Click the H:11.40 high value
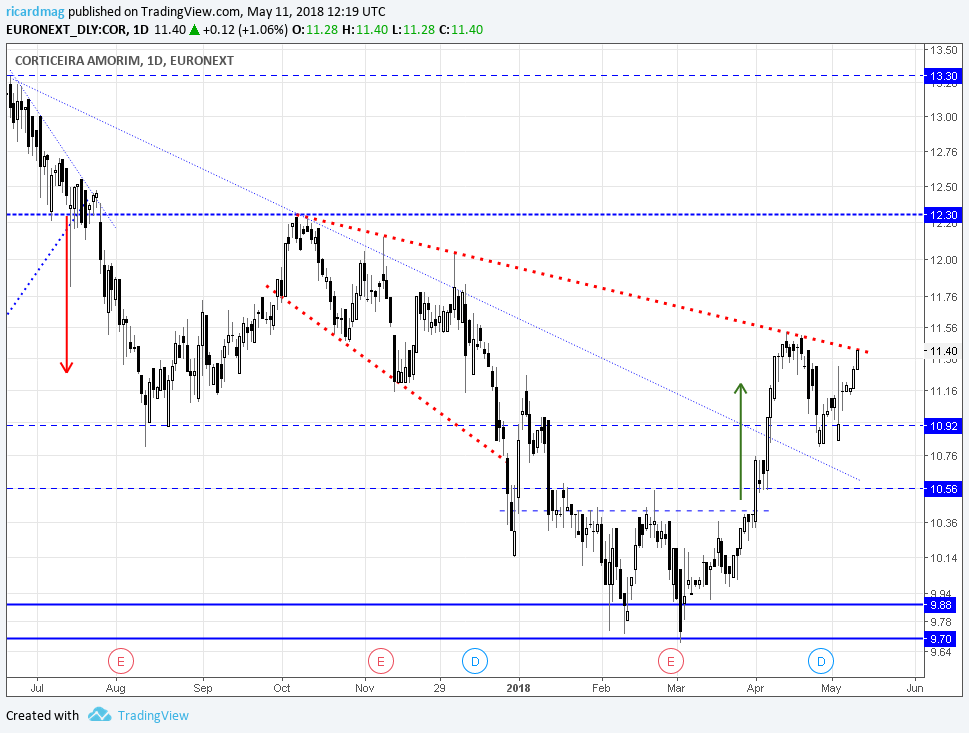 (365, 30)
